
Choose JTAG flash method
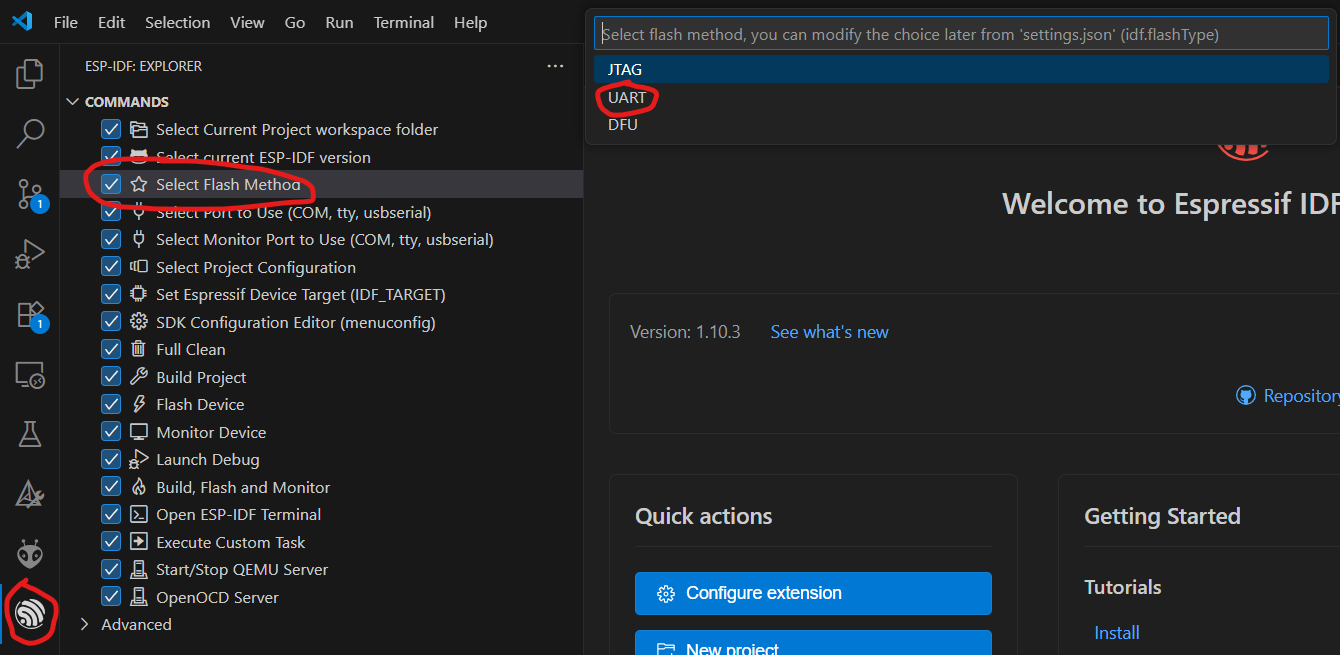pyautogui.click(x=961, y=70)
